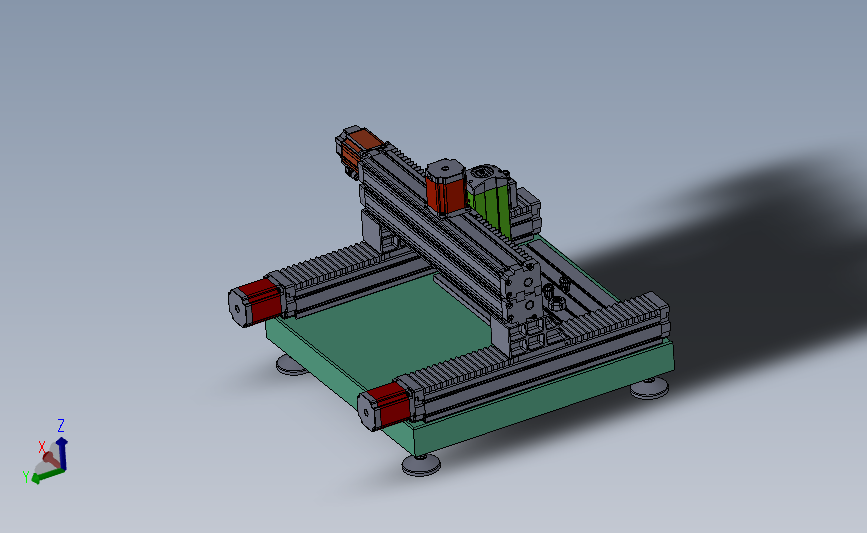Select the red motor on the front rail
This screenshot has width=867, height=533.
(x=384, y=406)
